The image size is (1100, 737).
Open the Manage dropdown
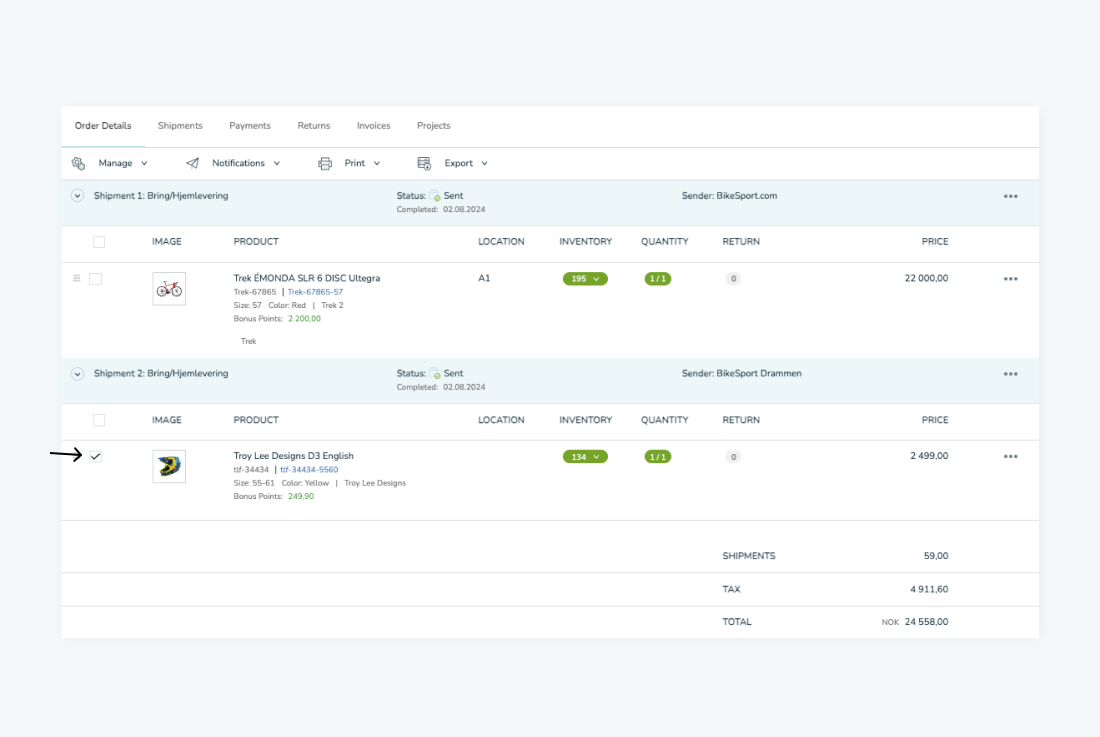tap(123, 163)
